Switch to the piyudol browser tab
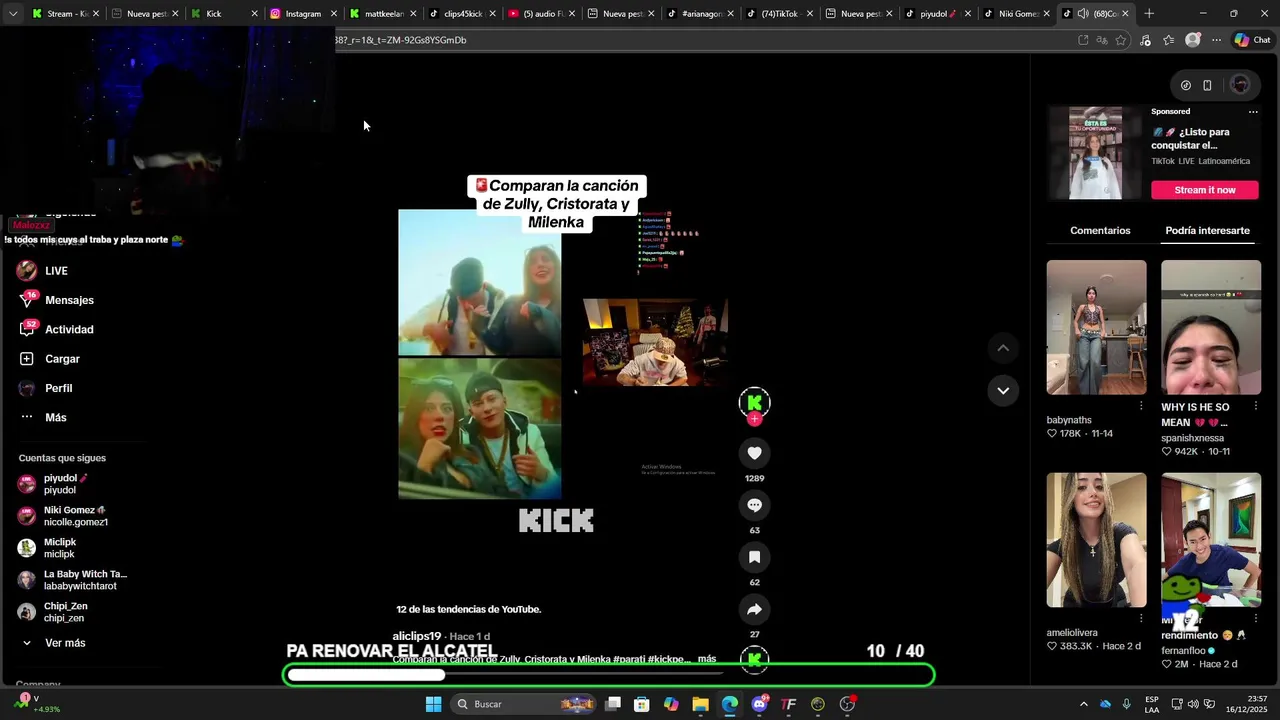The height and width of the screenshot is (720, 1280). 936,14
